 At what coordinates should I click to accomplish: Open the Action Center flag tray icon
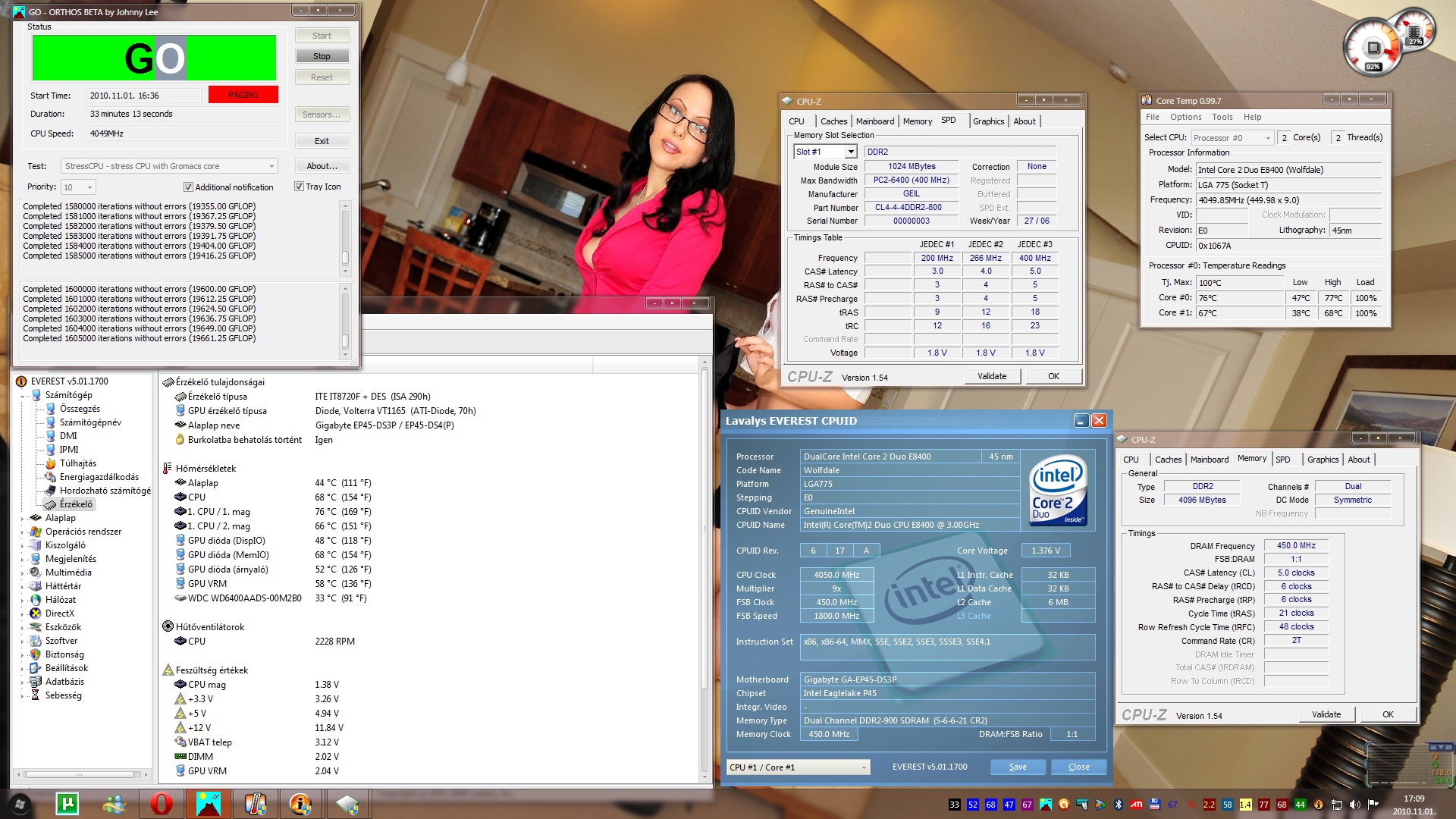point(1373,805)
